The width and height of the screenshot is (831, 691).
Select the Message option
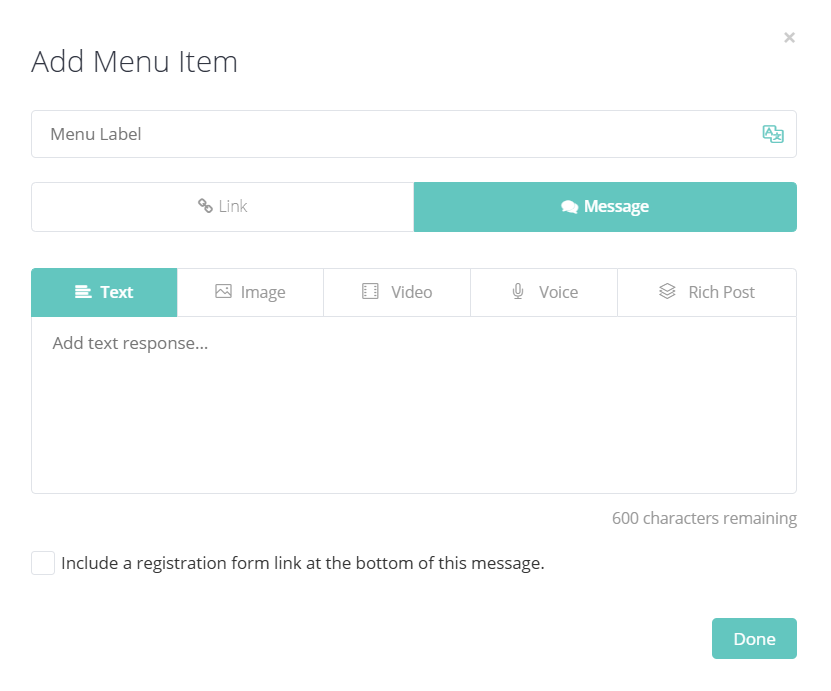coord(605,207)
